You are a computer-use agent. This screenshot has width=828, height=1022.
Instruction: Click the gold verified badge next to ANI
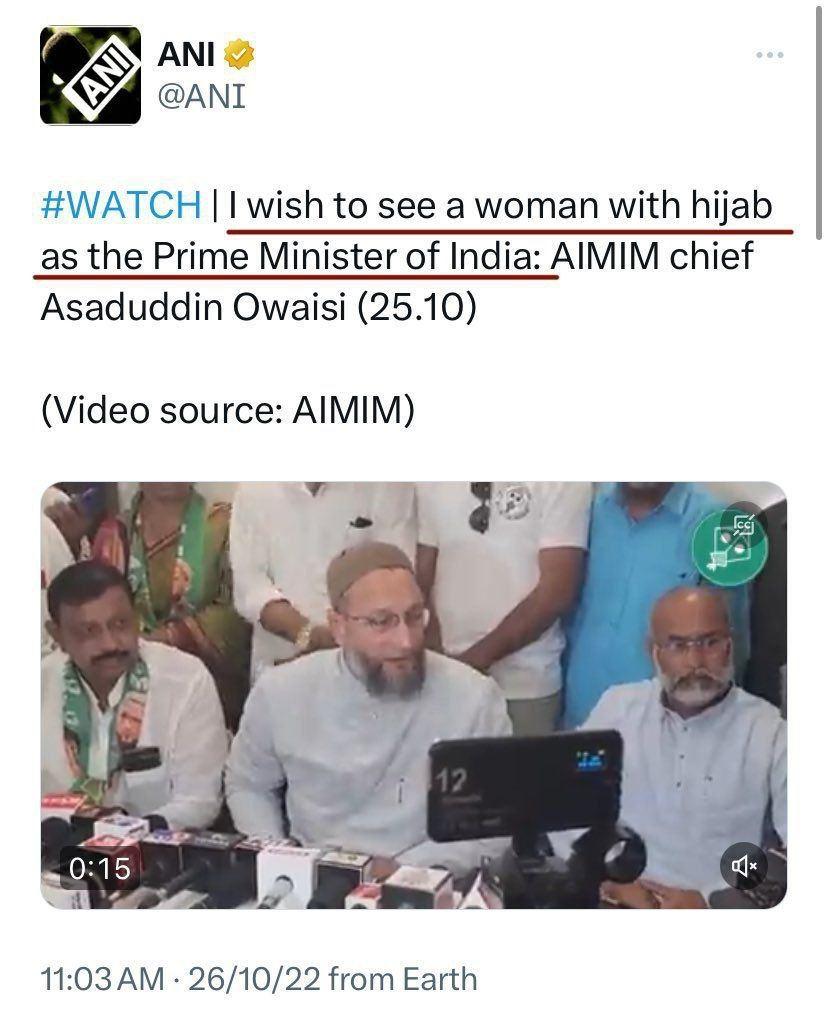click(239, 54)
